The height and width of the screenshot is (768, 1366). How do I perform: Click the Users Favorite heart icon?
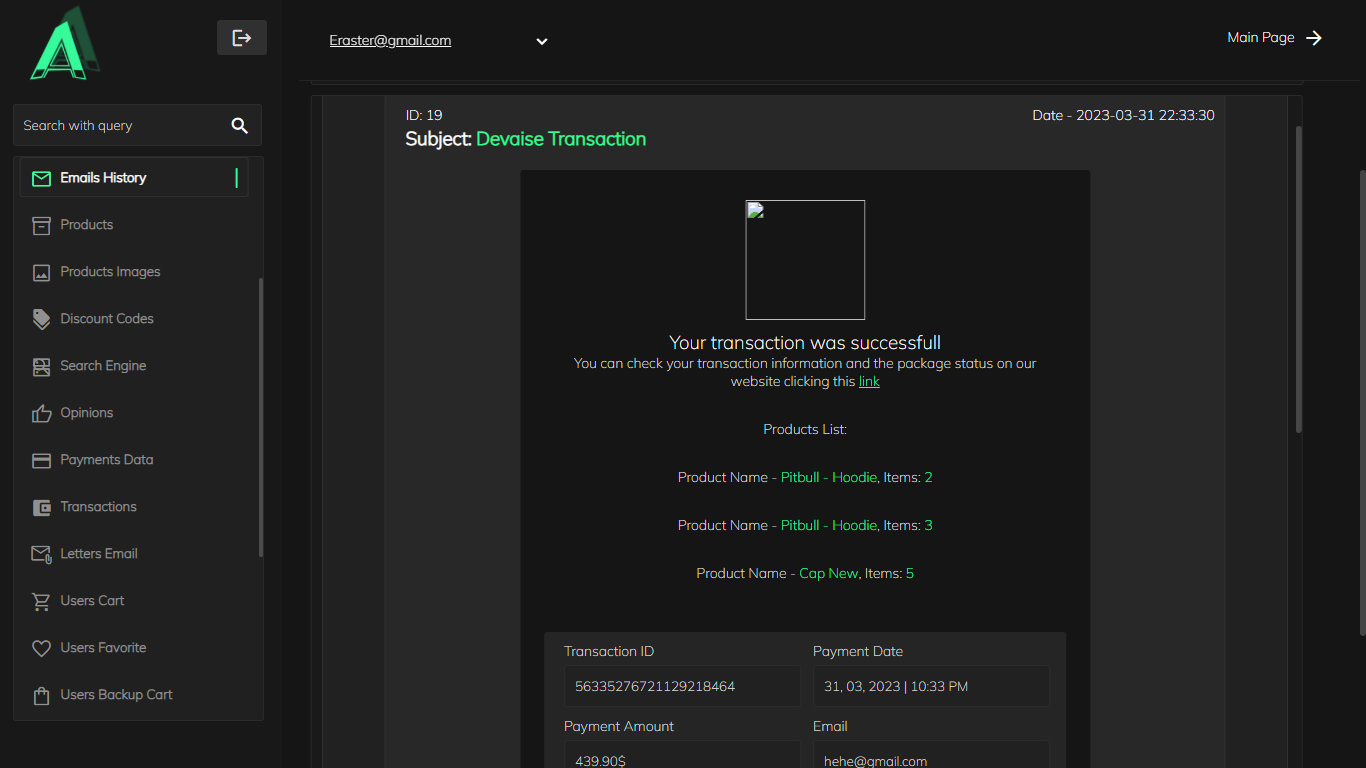coord(41,648)
